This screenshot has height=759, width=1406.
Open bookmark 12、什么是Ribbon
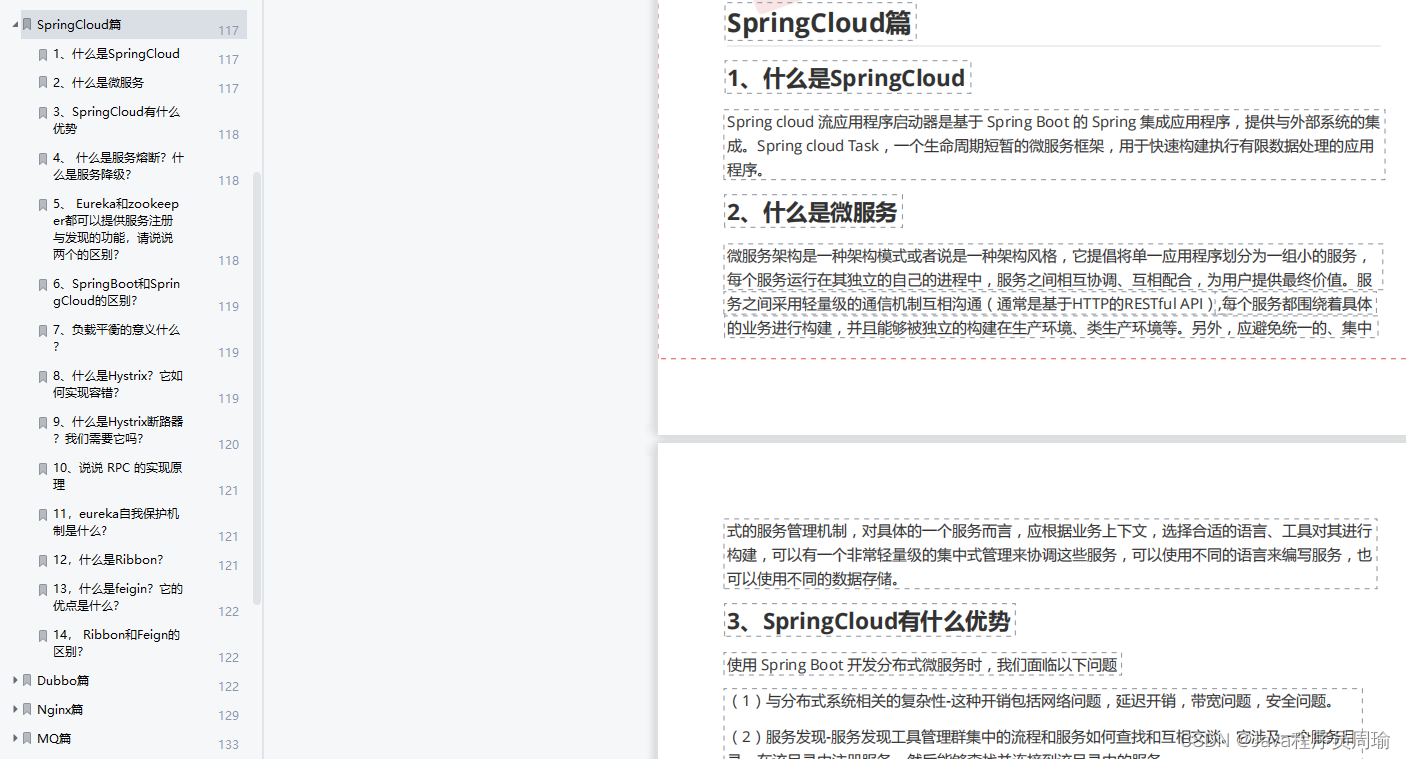(108, 560)
